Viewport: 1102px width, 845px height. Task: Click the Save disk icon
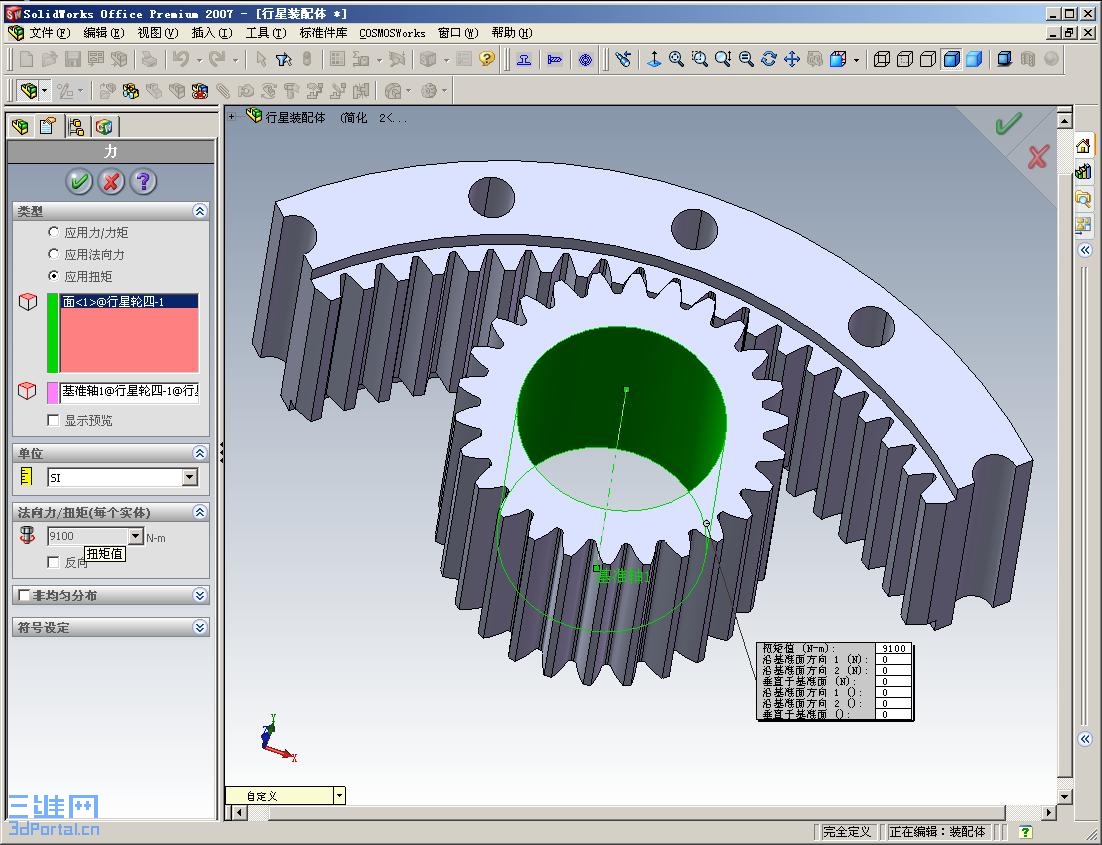coord(73,59)
